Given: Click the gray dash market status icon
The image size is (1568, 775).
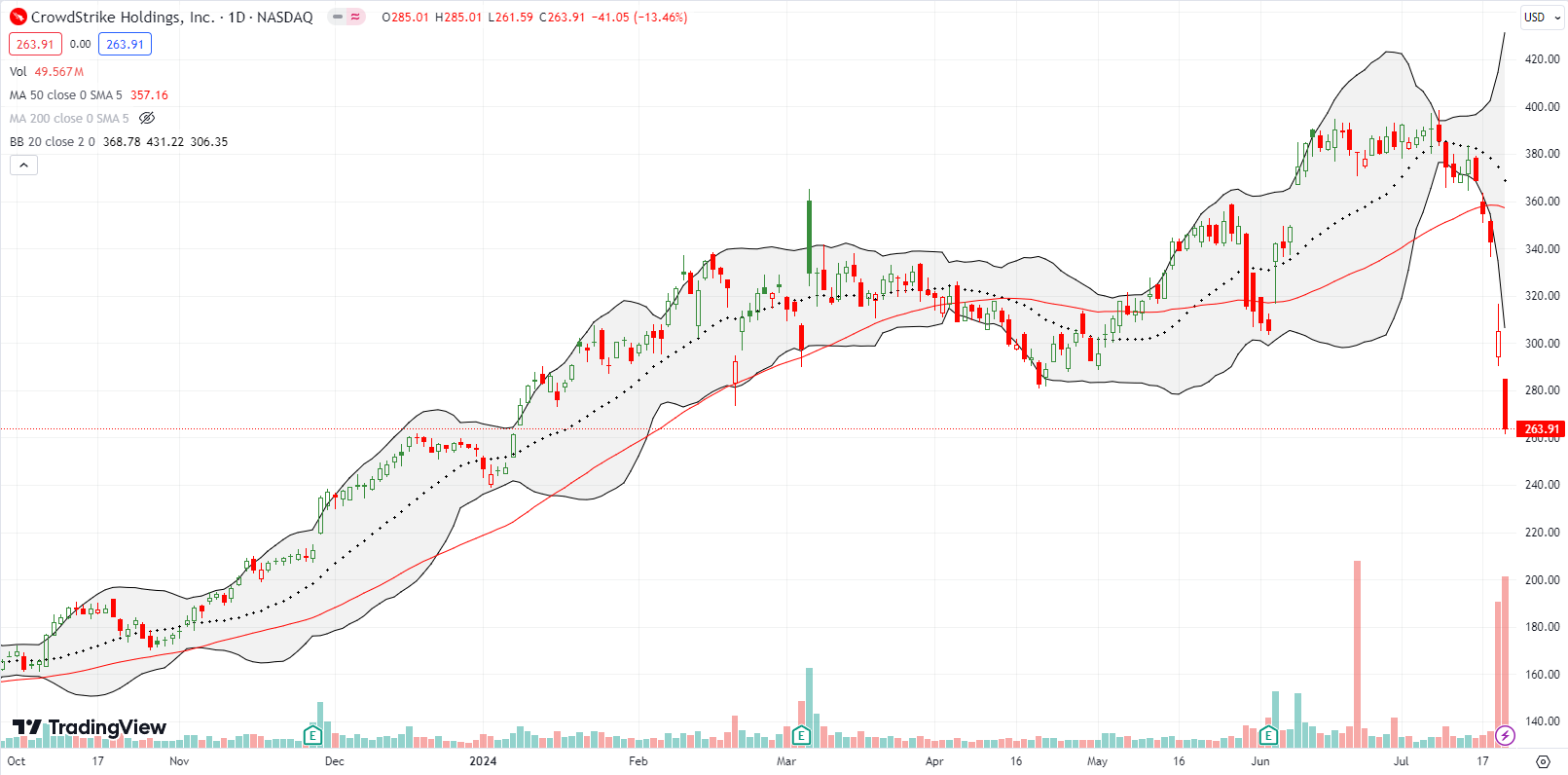Looking at the screenshot, I should tap(337, 17).
